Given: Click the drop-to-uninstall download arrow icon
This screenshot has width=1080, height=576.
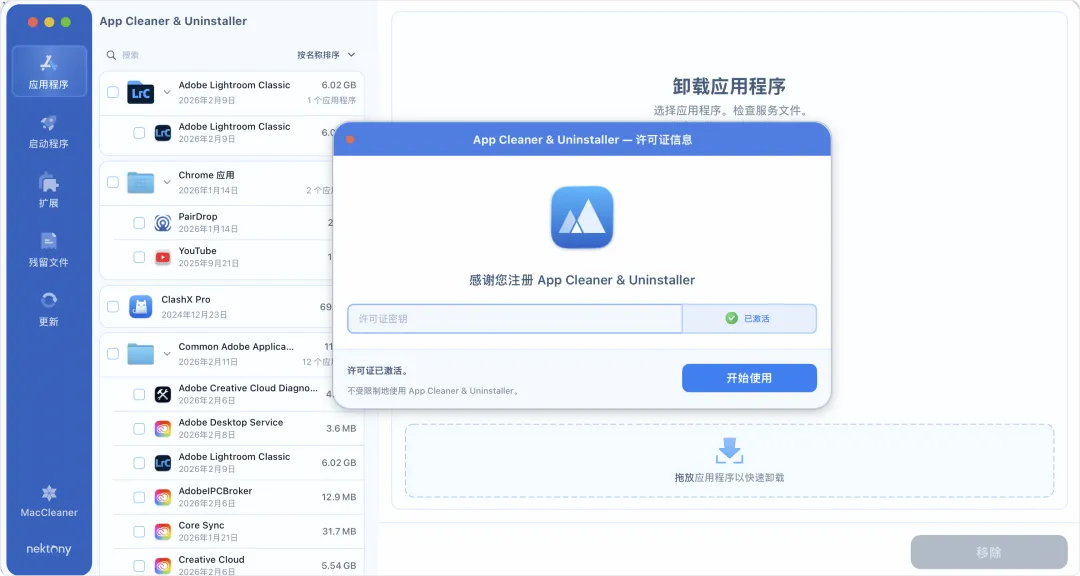Looking at the screenshot, I should [729, 451].
